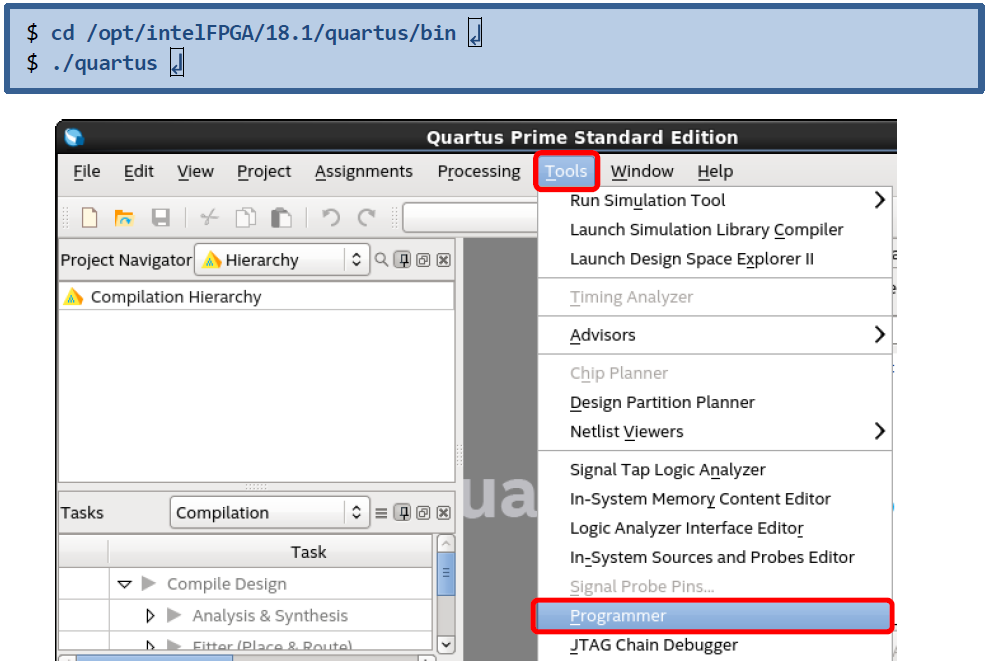Close the Project Navigator panel
The height and width of the screenshot is (665, 988).
pyautogui.click(x=443, y=260)
